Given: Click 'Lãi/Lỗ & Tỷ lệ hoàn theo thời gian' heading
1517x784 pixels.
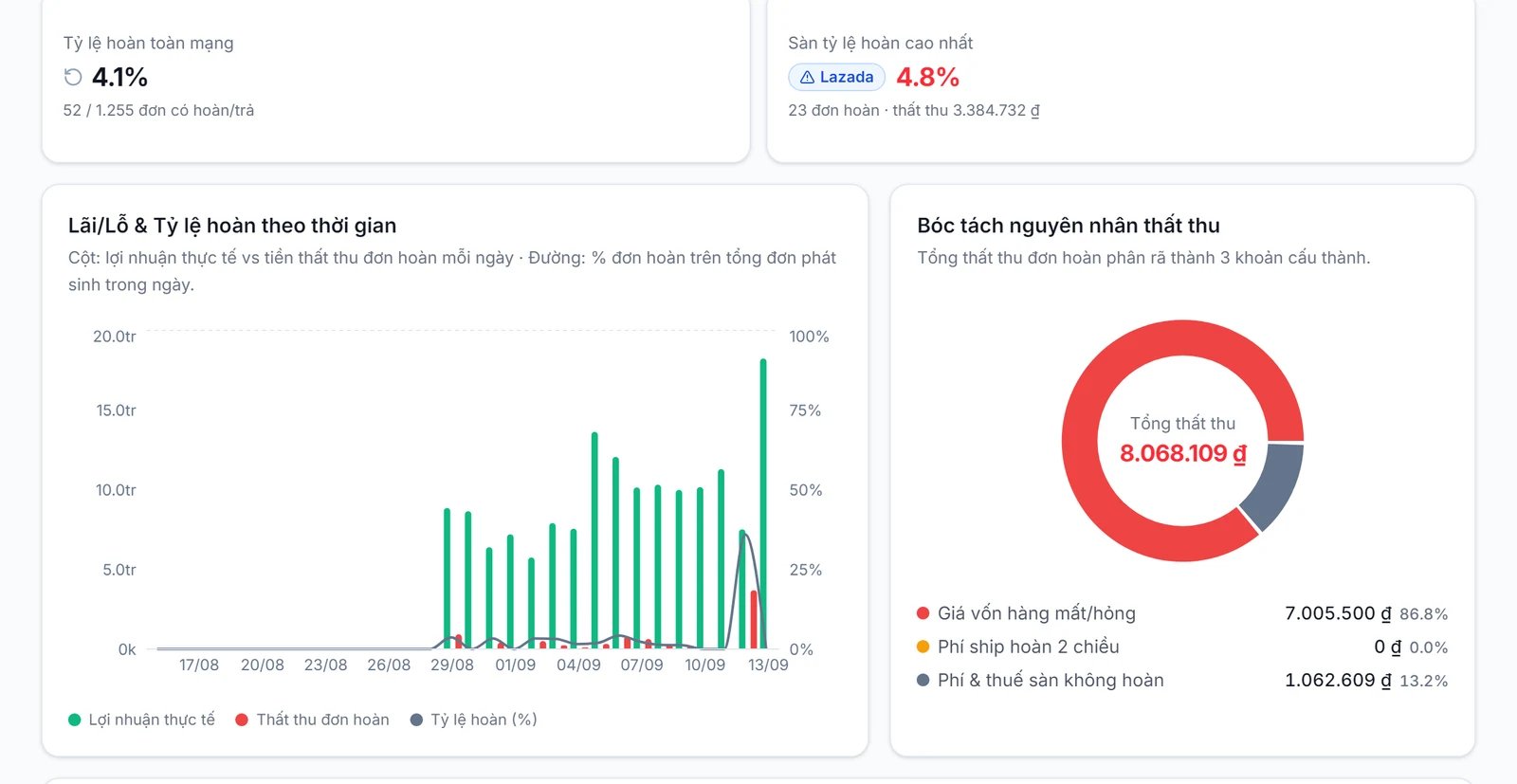Looking at the screenshot, I should [x=232, y=226].
